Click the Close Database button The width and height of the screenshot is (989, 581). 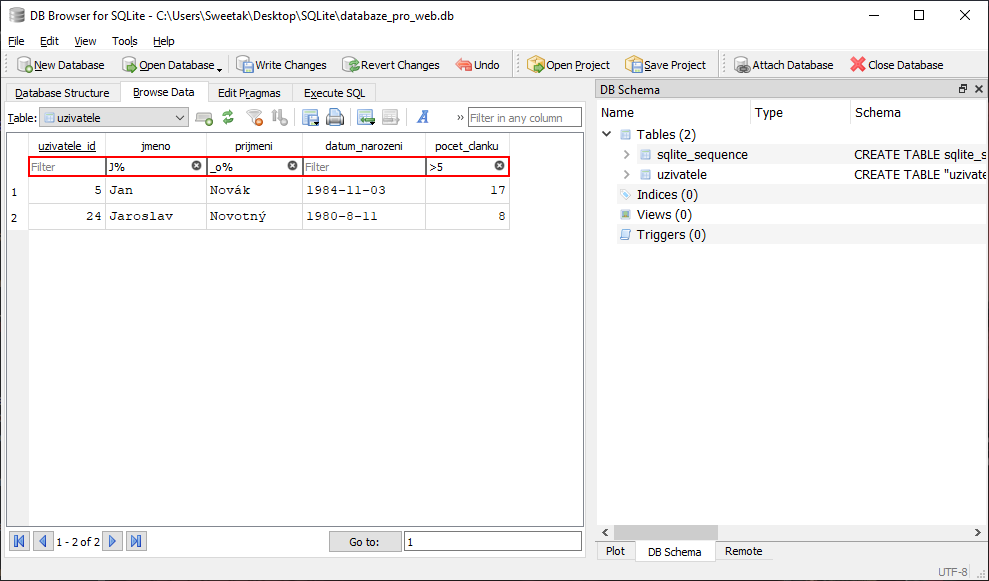click(x=896, y=65)
